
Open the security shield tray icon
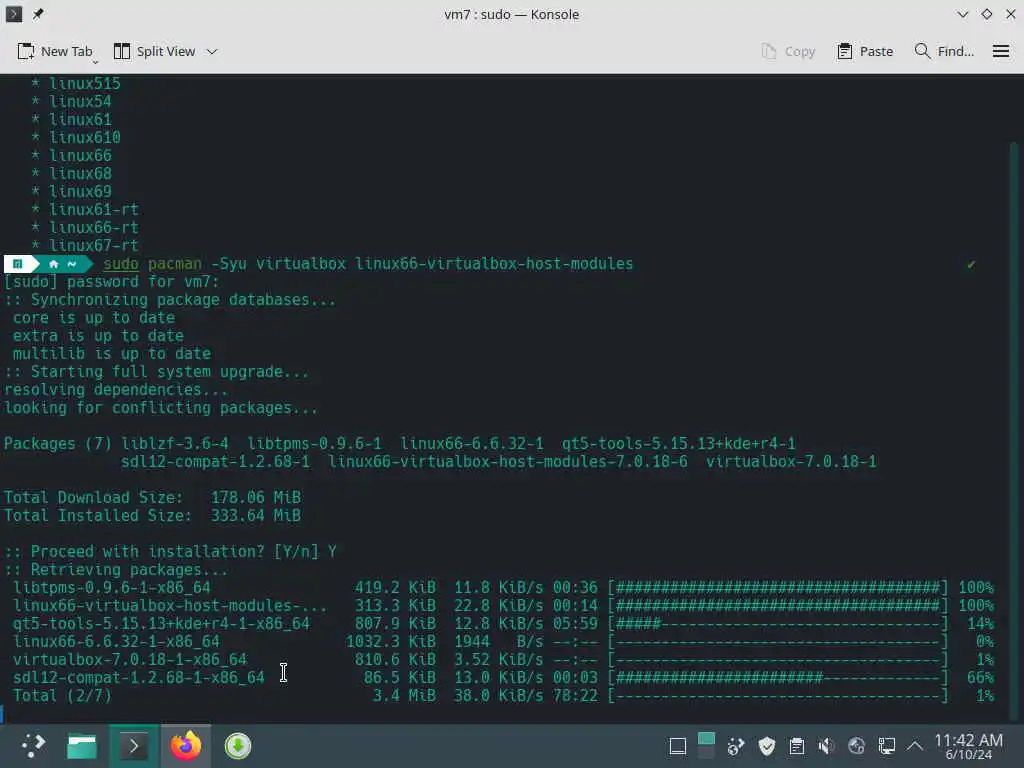pos(767,746)
